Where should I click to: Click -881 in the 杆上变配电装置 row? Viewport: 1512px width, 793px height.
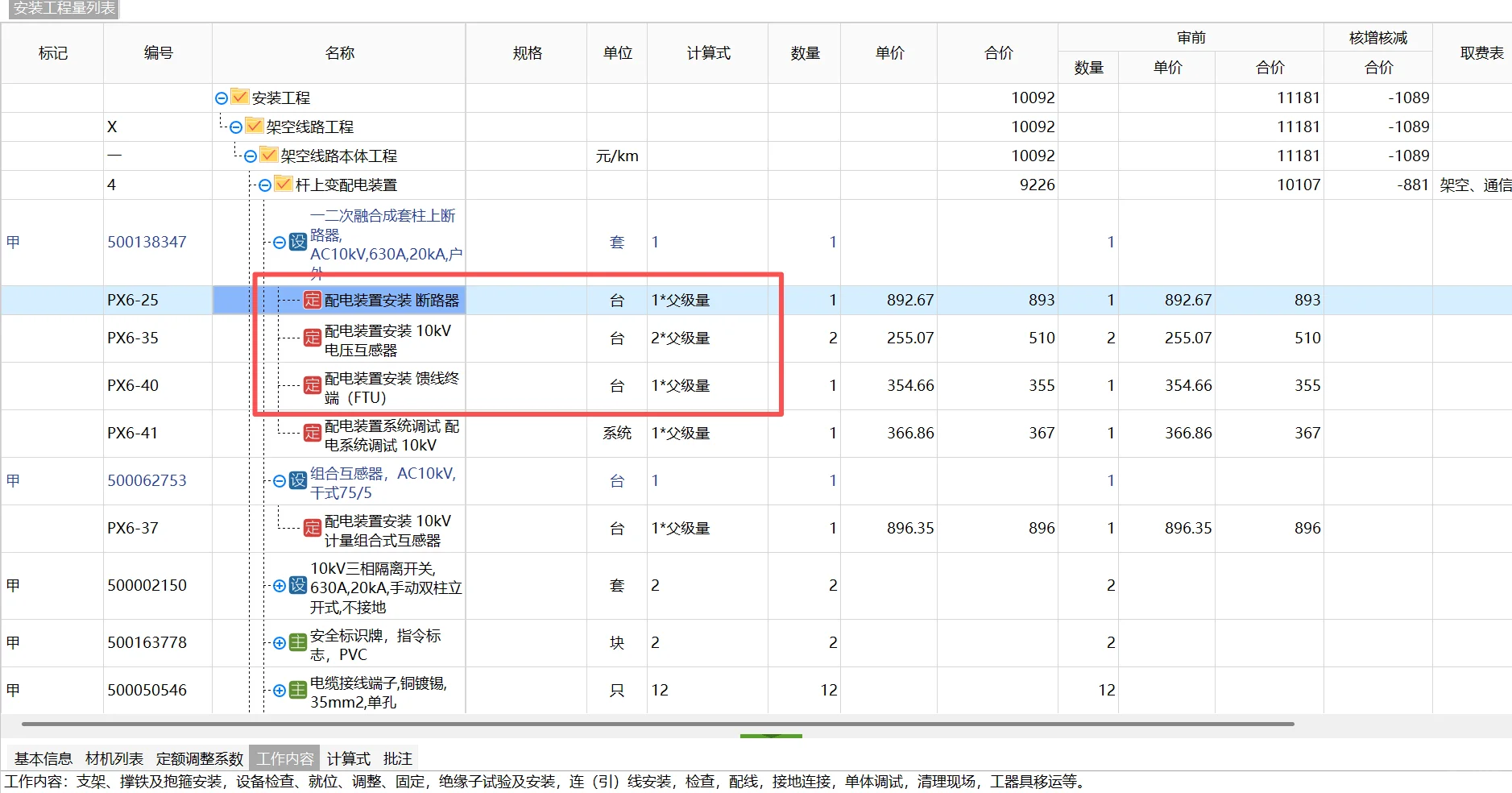[1413, 185]
